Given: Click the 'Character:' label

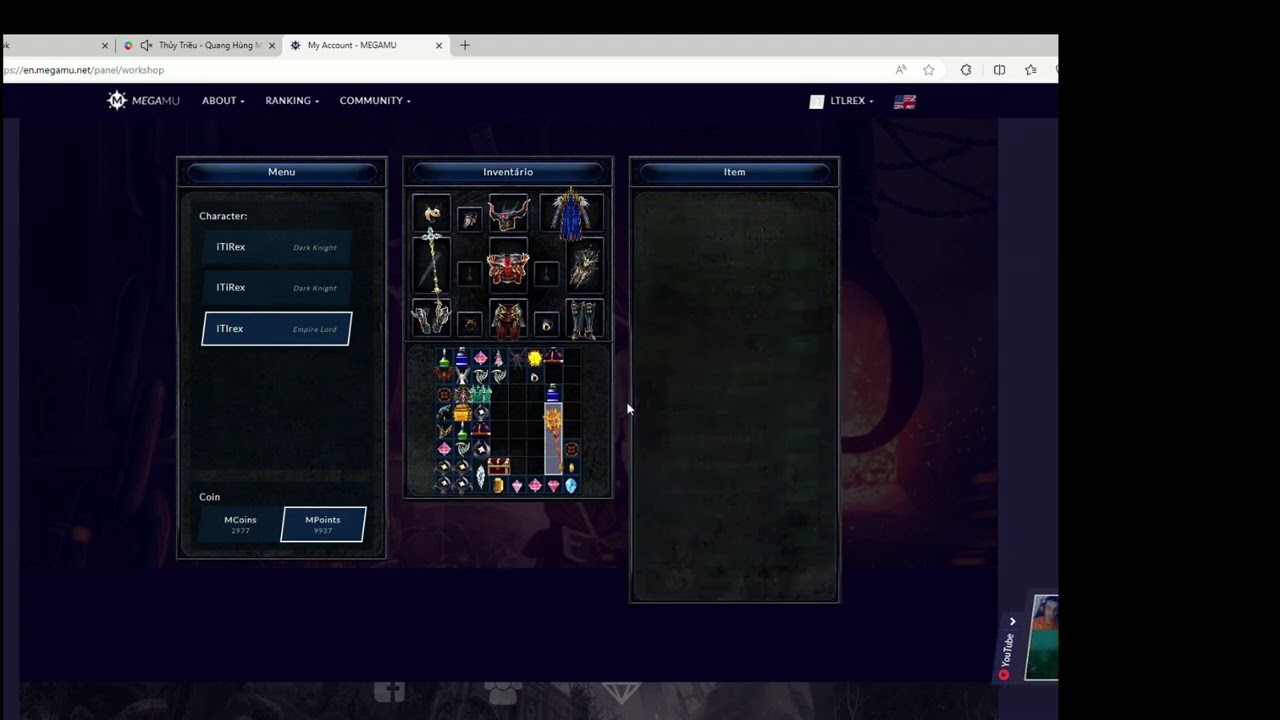Looking at the screenshot, I should coord(223,216).
